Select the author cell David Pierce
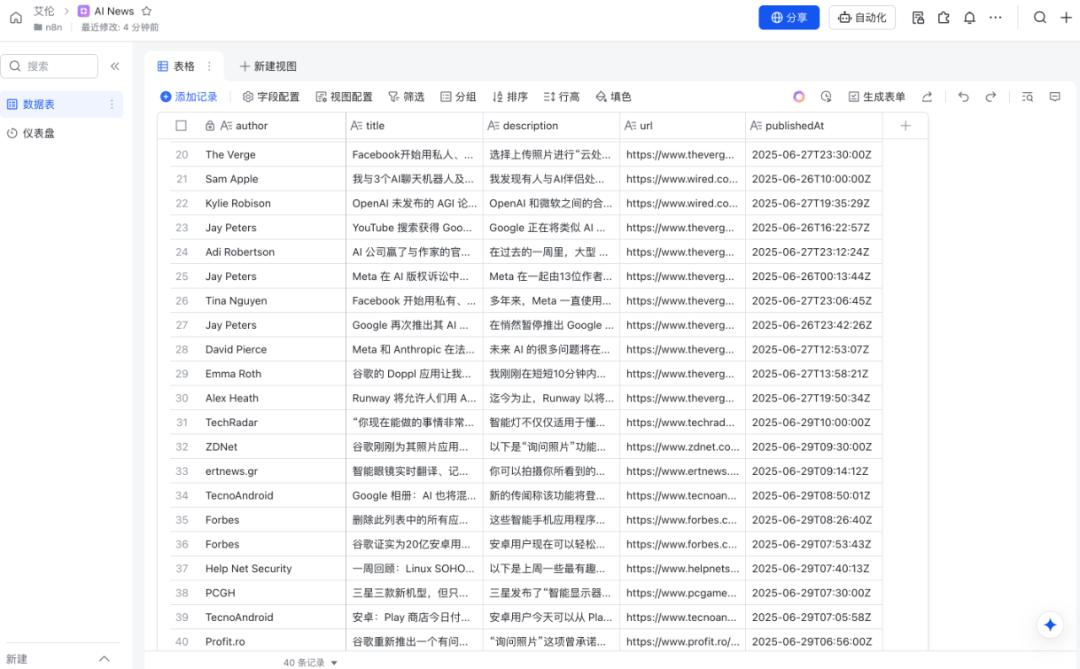 point(270,349)
